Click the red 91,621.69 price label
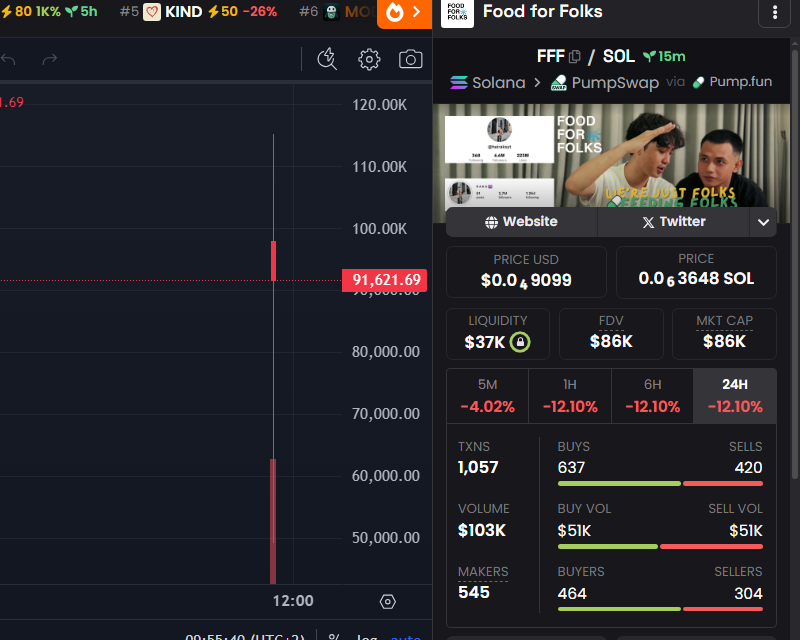Screen dimensions: 800x640 click(384, 280)
